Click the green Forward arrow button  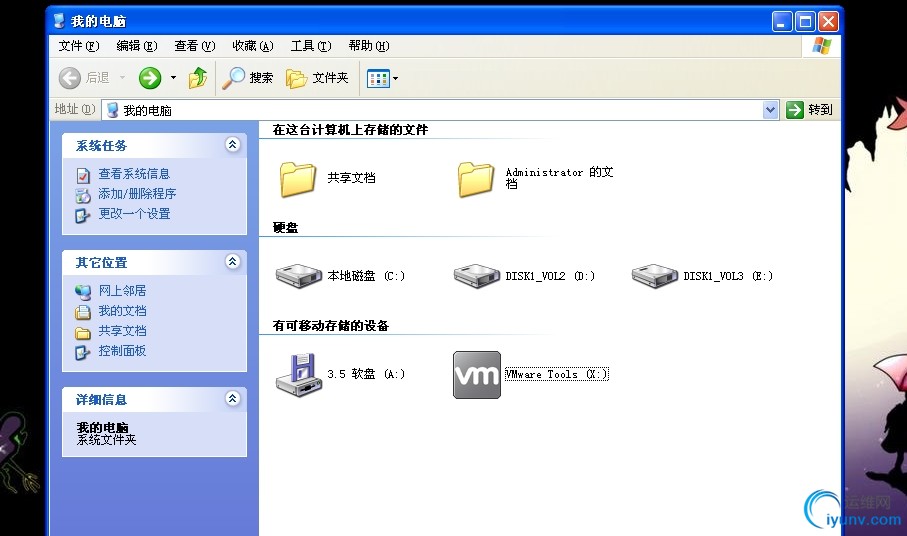pos(150,77)
